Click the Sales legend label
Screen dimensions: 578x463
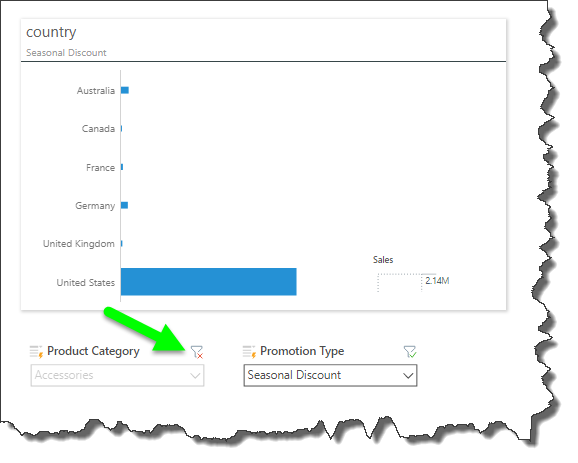point(383,260)
